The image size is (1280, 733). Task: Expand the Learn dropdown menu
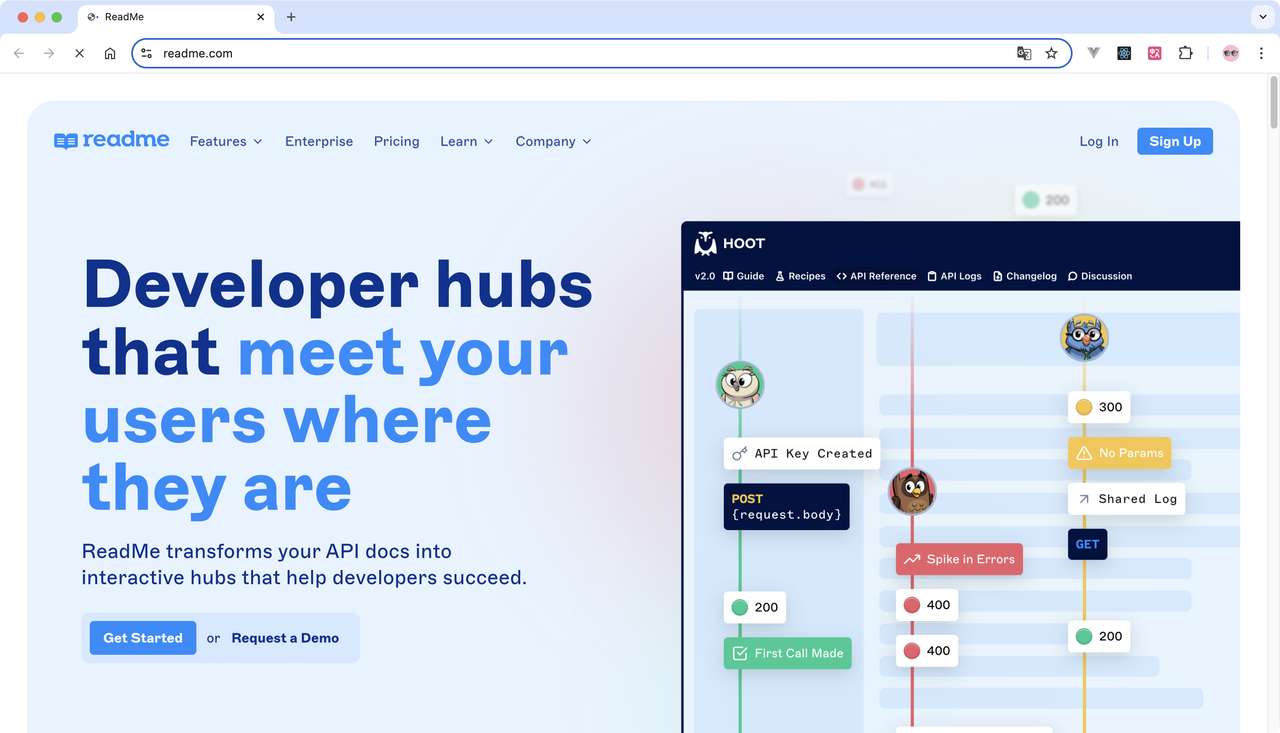pos(467,141)
